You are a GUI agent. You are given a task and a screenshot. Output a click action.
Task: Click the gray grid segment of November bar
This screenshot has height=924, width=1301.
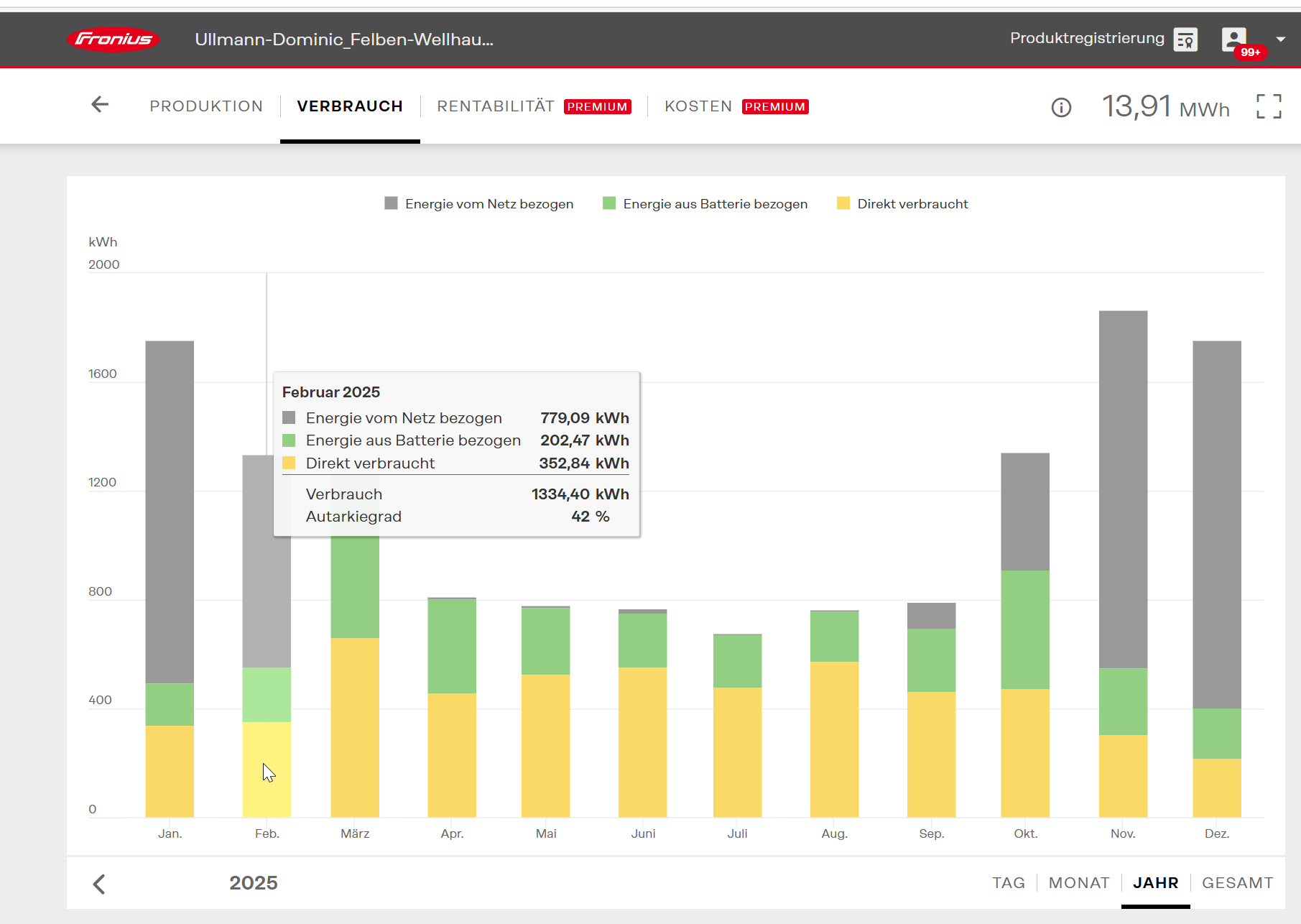click(1123, 489)
